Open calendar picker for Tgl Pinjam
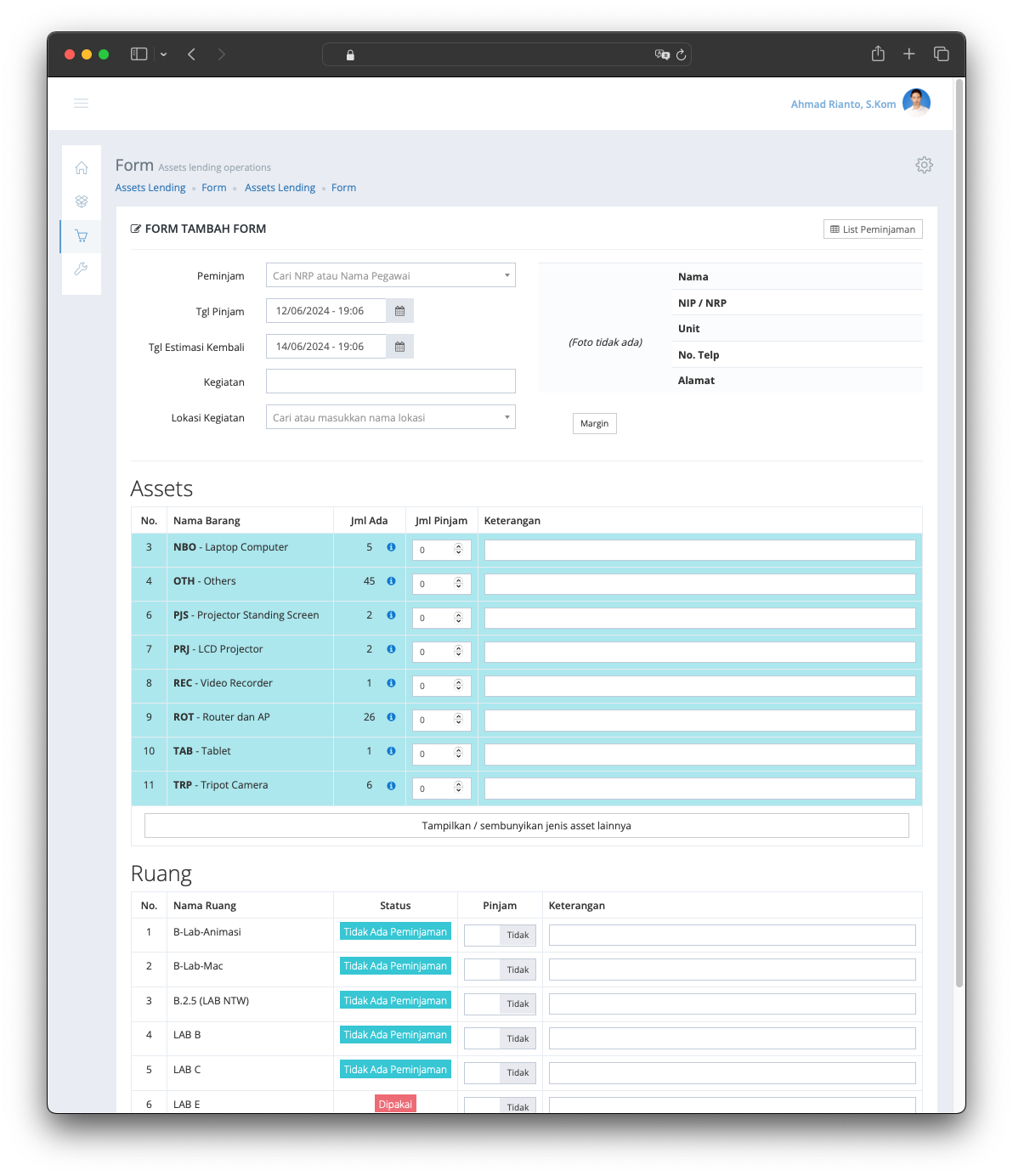 click(399, 311)
